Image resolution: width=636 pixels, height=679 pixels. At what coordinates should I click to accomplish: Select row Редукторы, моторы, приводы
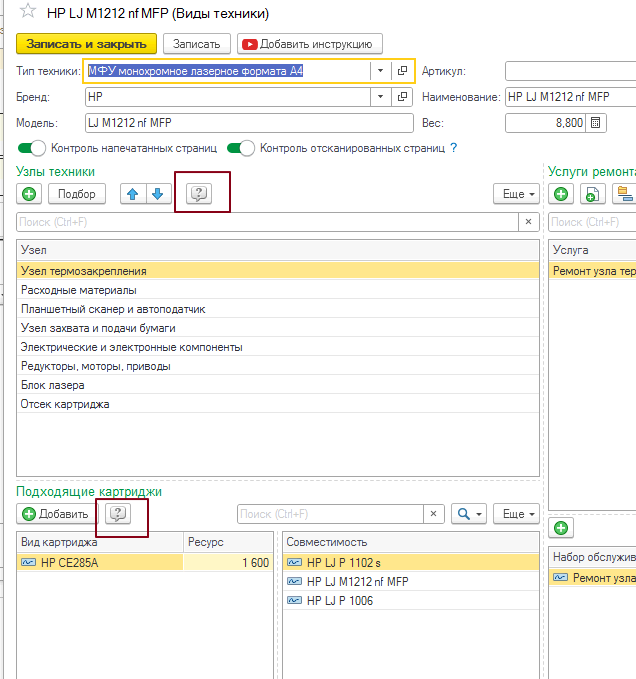point(278,366)
